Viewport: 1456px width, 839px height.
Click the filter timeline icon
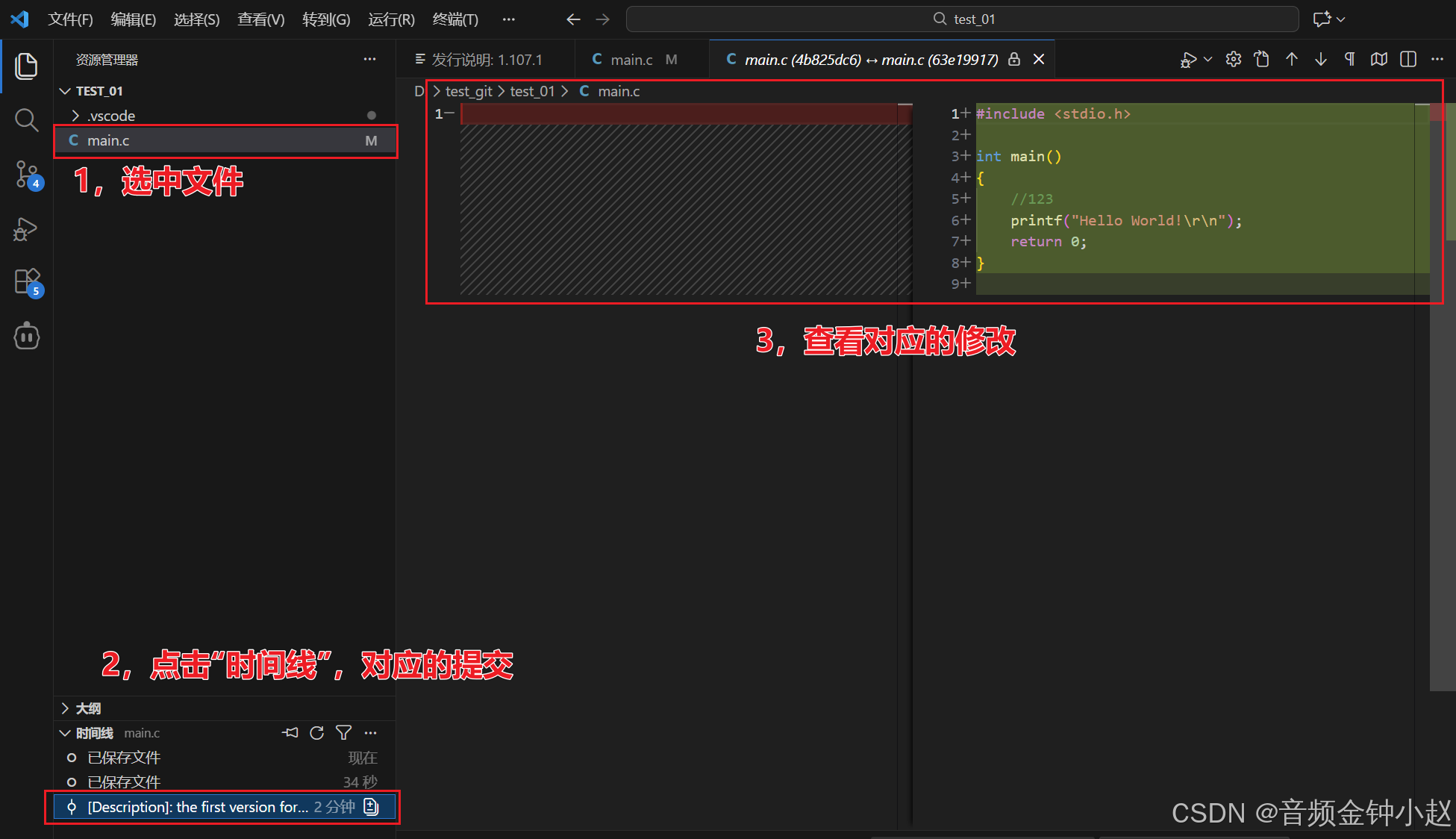pos(343,733)
